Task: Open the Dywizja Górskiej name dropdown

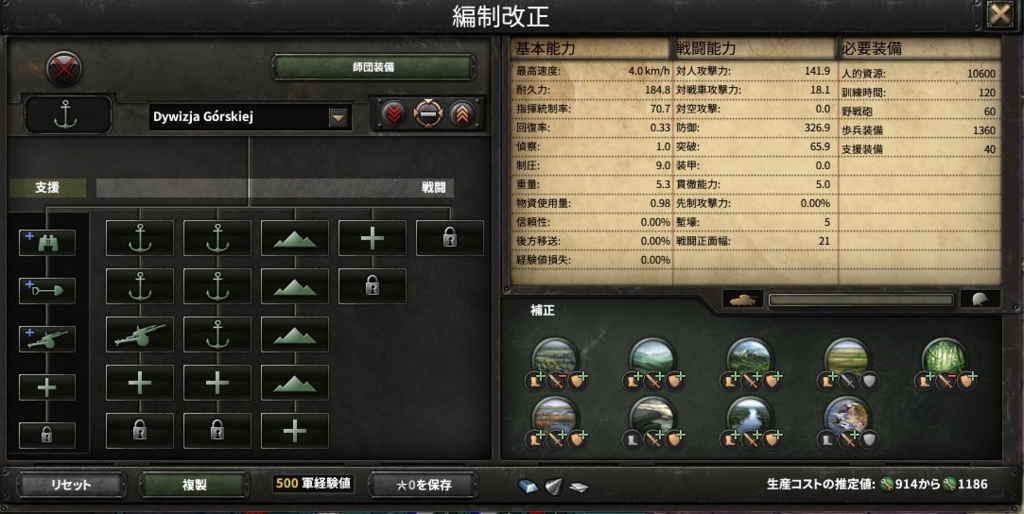Action: coord(338,118)
